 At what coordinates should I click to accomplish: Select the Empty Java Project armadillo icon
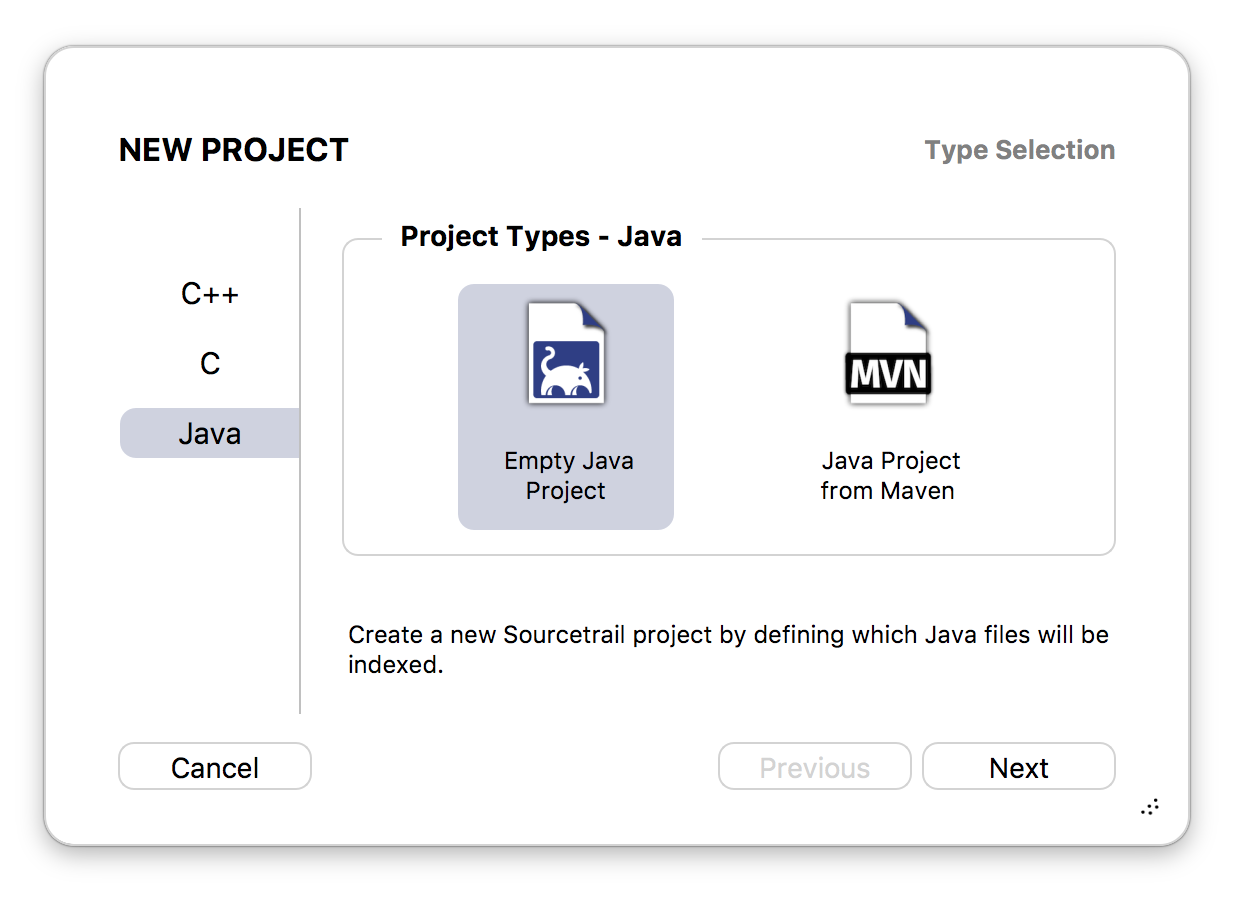point(566,353)
